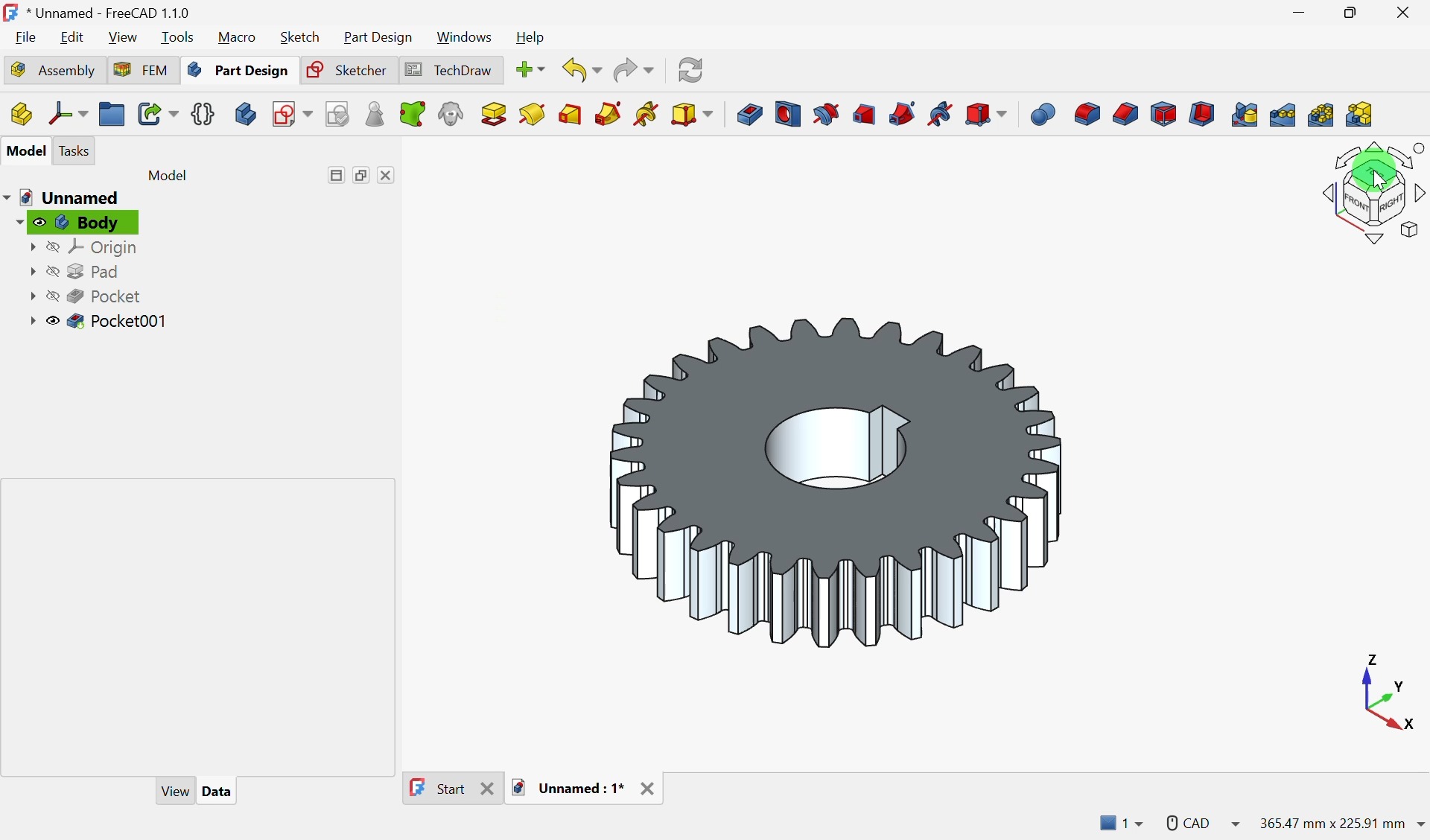1430x840 pixels.
Task: Toggle visibility of Origin item
Action: pyautogui.click(x=53, y=247)
